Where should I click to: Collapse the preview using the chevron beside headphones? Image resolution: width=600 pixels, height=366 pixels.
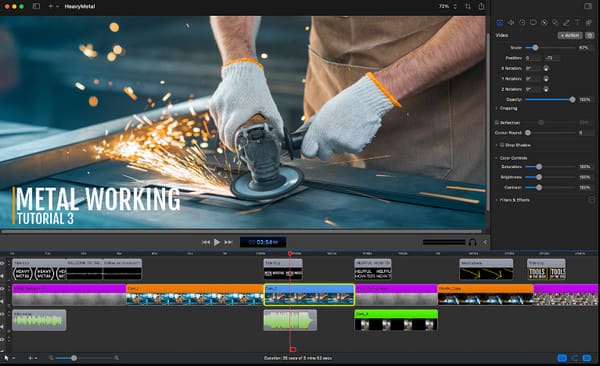[485, 242]
